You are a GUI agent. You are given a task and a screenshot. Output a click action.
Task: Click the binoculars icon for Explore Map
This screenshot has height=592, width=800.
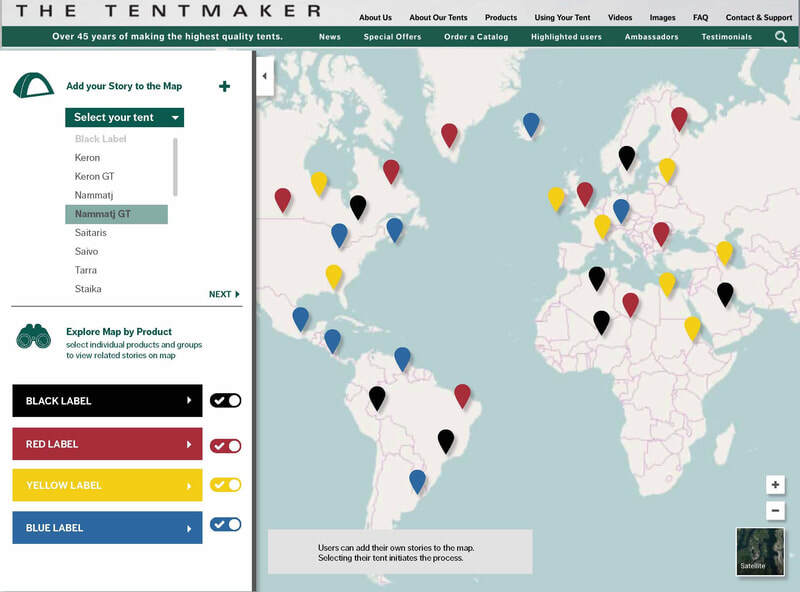pyautogui.click(x=34, y=336)
